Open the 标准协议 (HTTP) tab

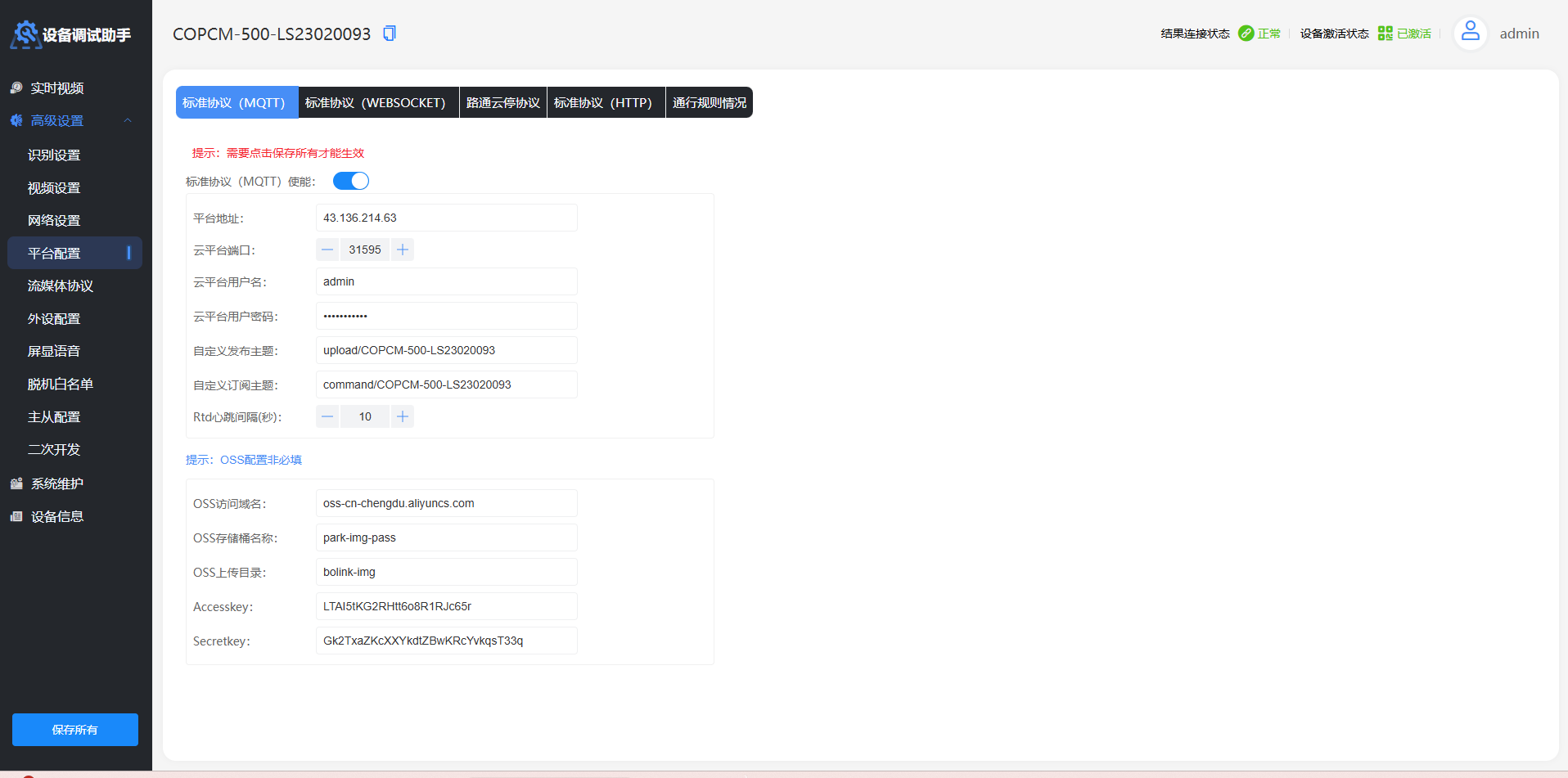pos(606,102)
